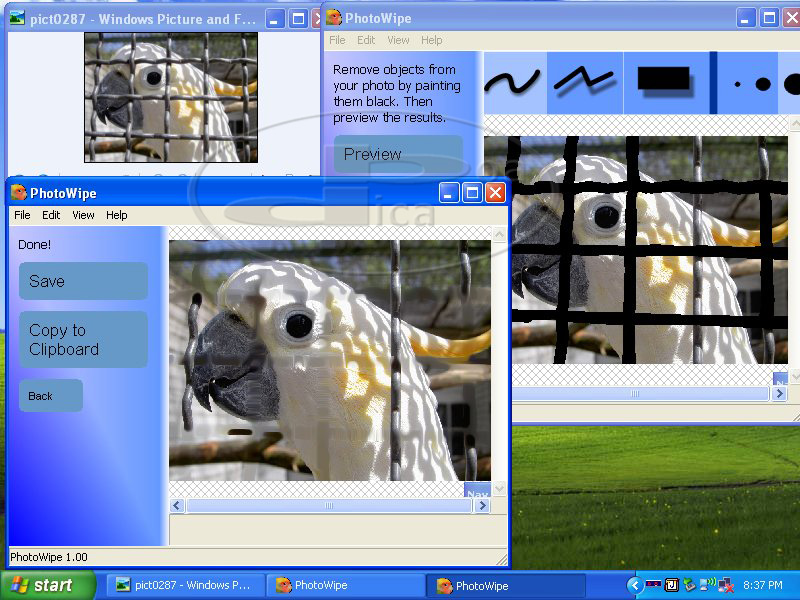Choose the smallest brush size dot
800x600 pixels.
pyautogui.click(x=737, y=85)
